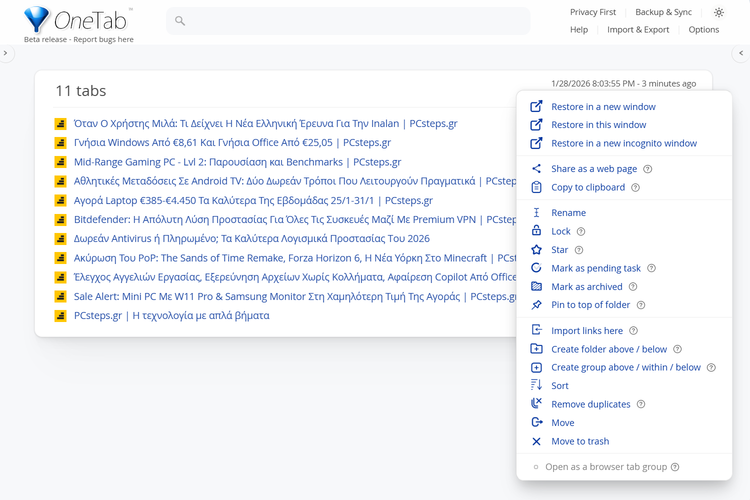750x500 pixels.
Task: Open the Import & Export menu
Action: coord(638,30)
